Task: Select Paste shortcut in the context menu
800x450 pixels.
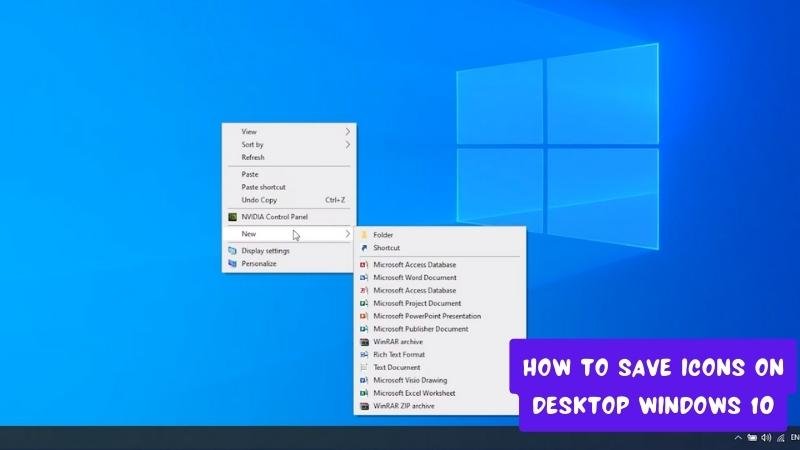Action: pos(289,187)
